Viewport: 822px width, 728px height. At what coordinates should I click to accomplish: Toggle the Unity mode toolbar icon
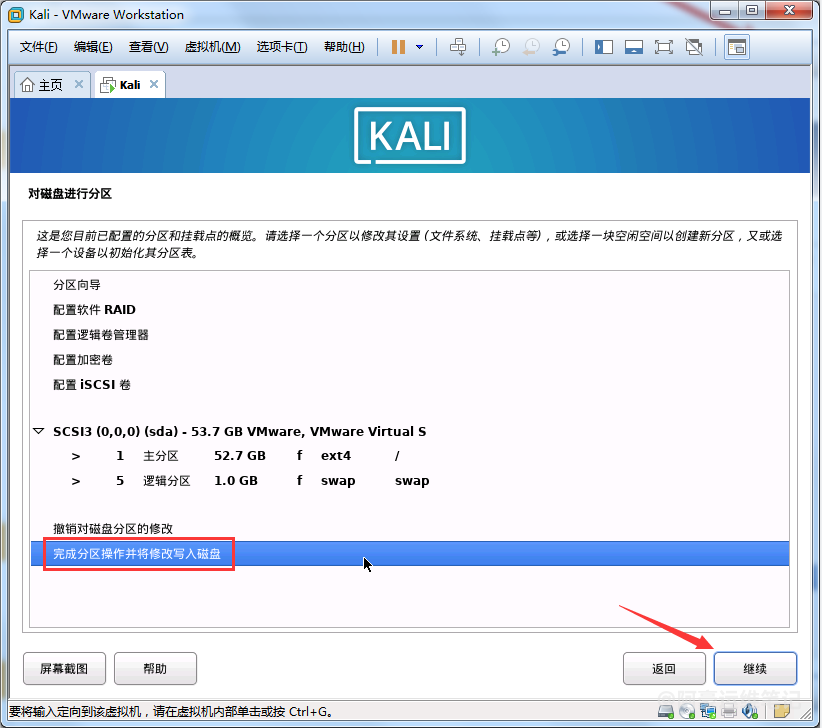pos(693,47)
